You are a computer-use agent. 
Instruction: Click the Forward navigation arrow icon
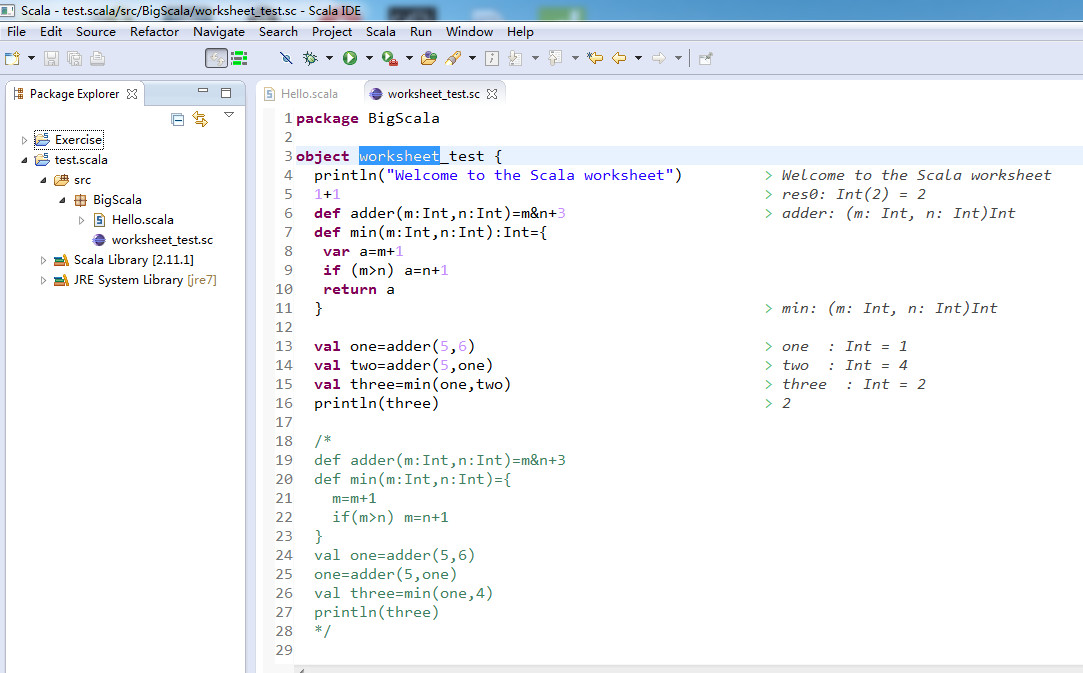[x=659, y=59]
